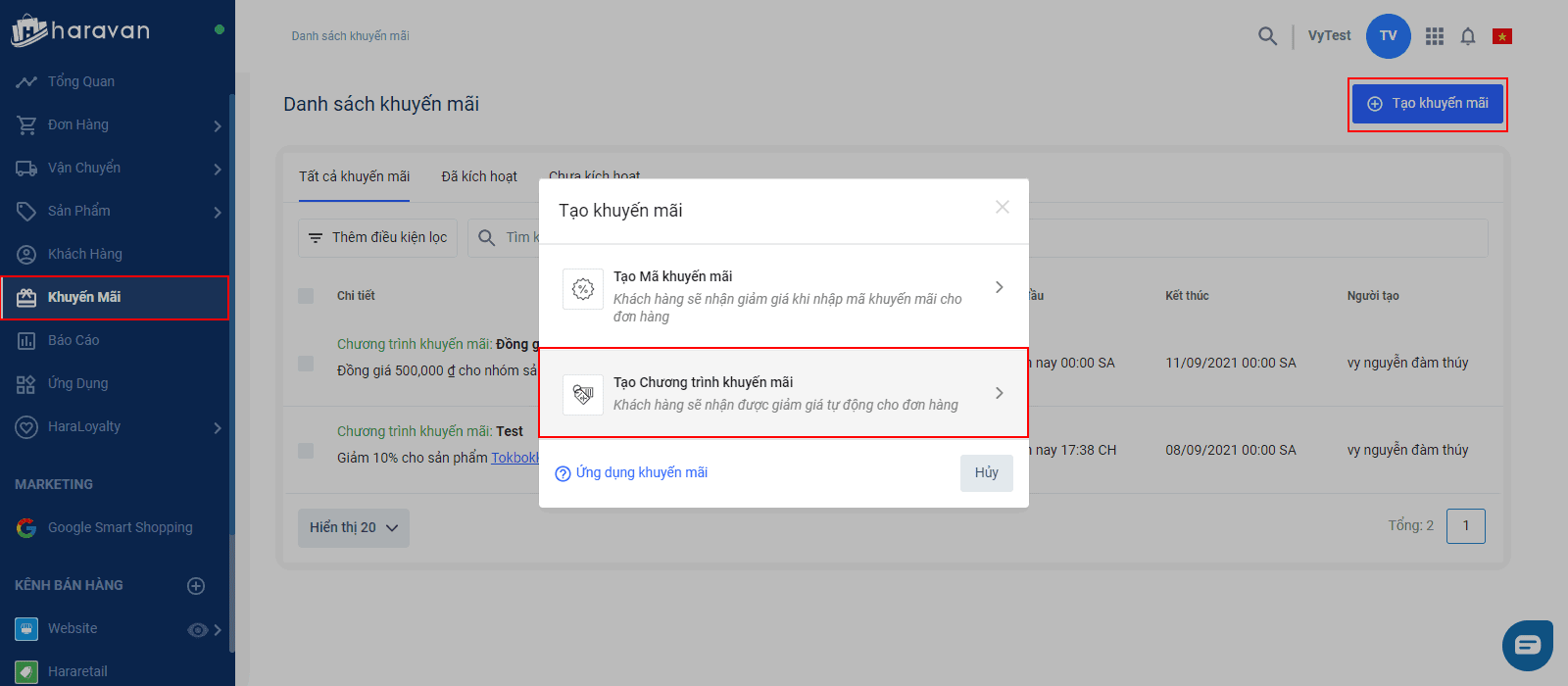Click the help icon beside Ứng dụng khuyến mãi
This screenshot has height=686, width=1568.
pos(563,473)
